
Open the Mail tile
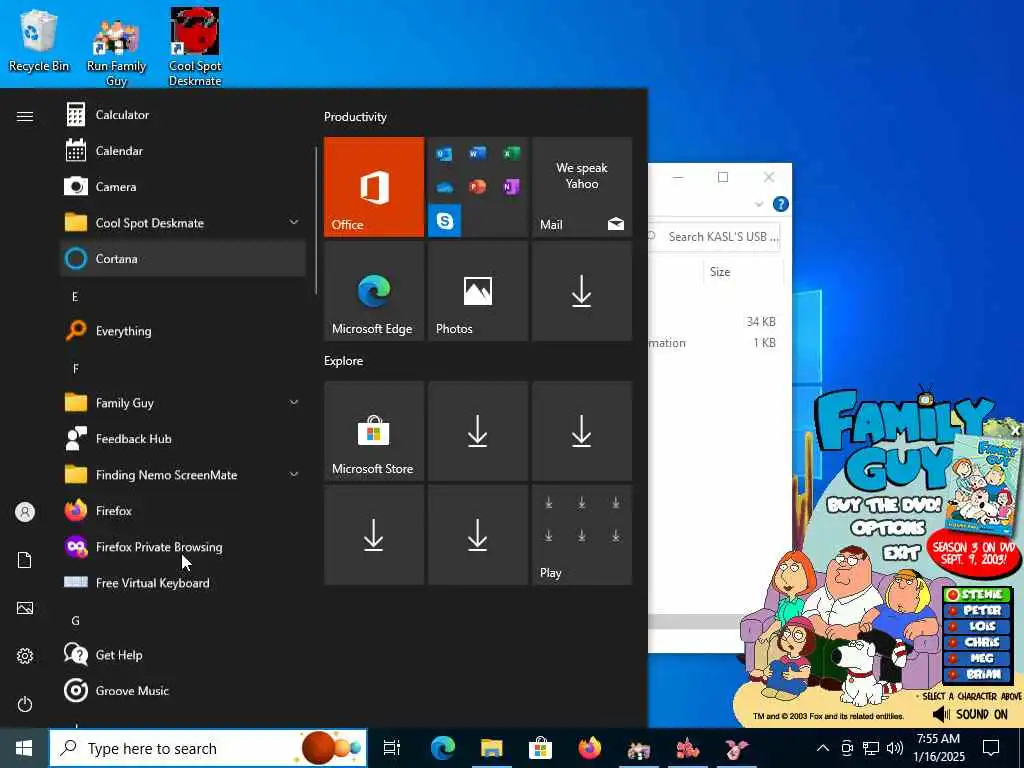point(582,187)
